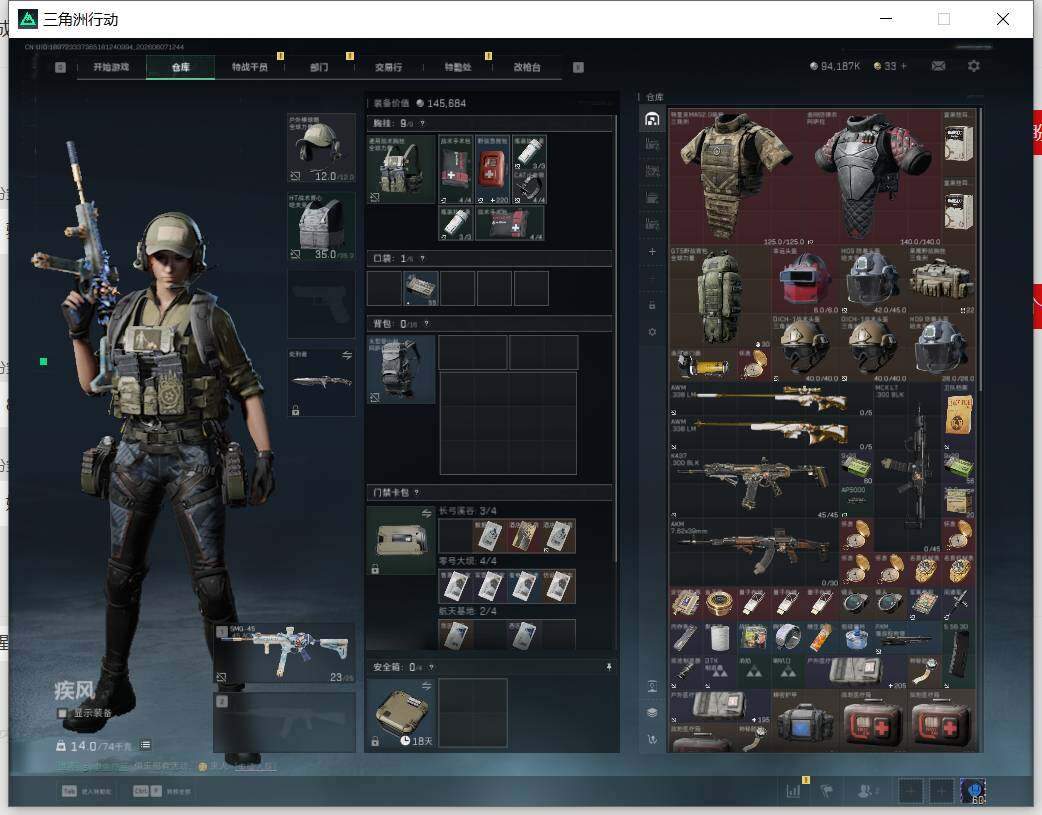This screenshot has width=1042, height=815.
Task: Select first keycard under 航天基地 2/4
Action: (456, 636)
